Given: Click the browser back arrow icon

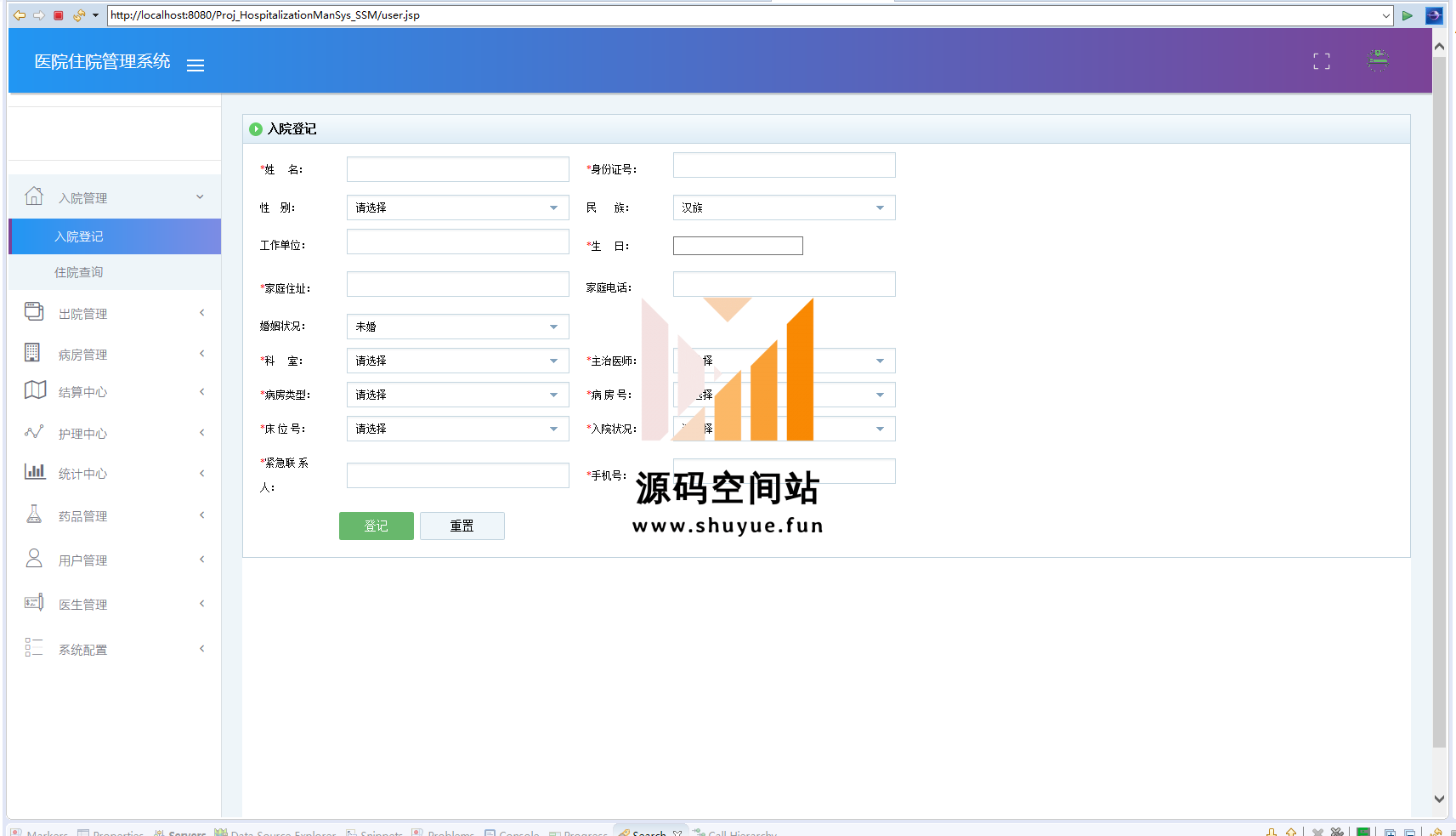Looking at the screenshot, I should (19, 15).
